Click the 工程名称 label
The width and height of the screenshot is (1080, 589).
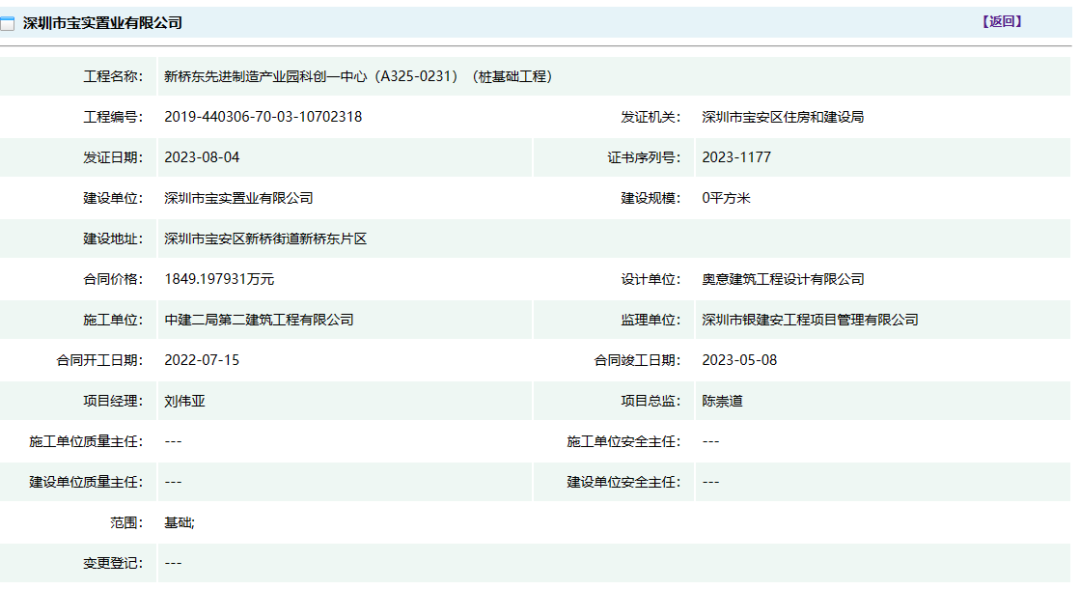click(113, 76)
